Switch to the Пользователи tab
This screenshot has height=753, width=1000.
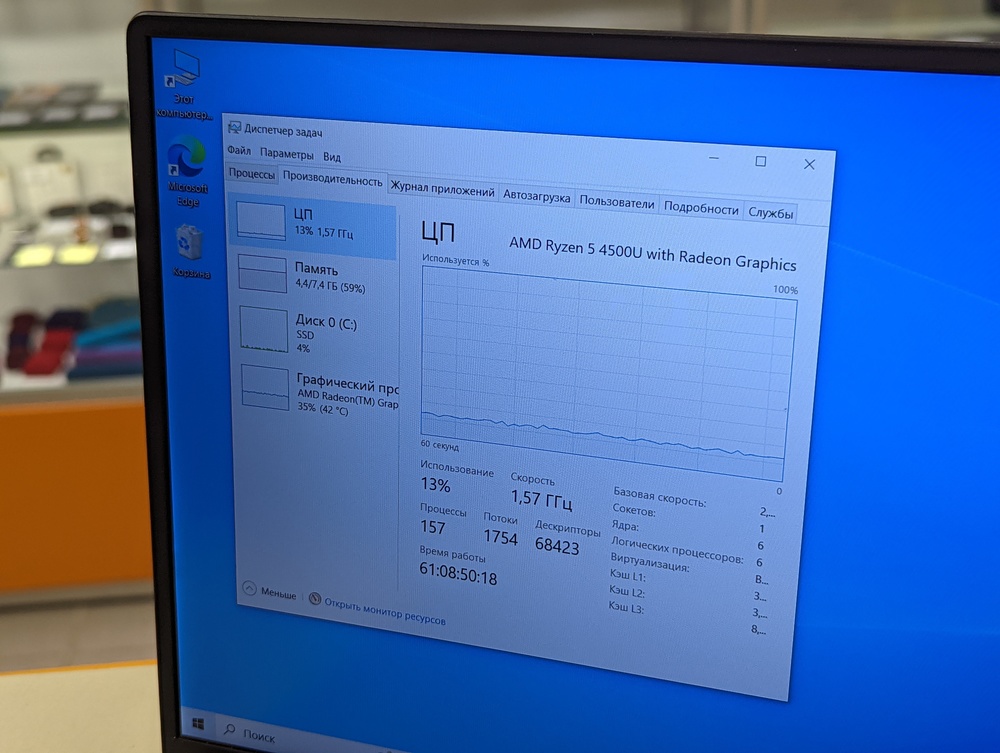(x=617, y=202)
